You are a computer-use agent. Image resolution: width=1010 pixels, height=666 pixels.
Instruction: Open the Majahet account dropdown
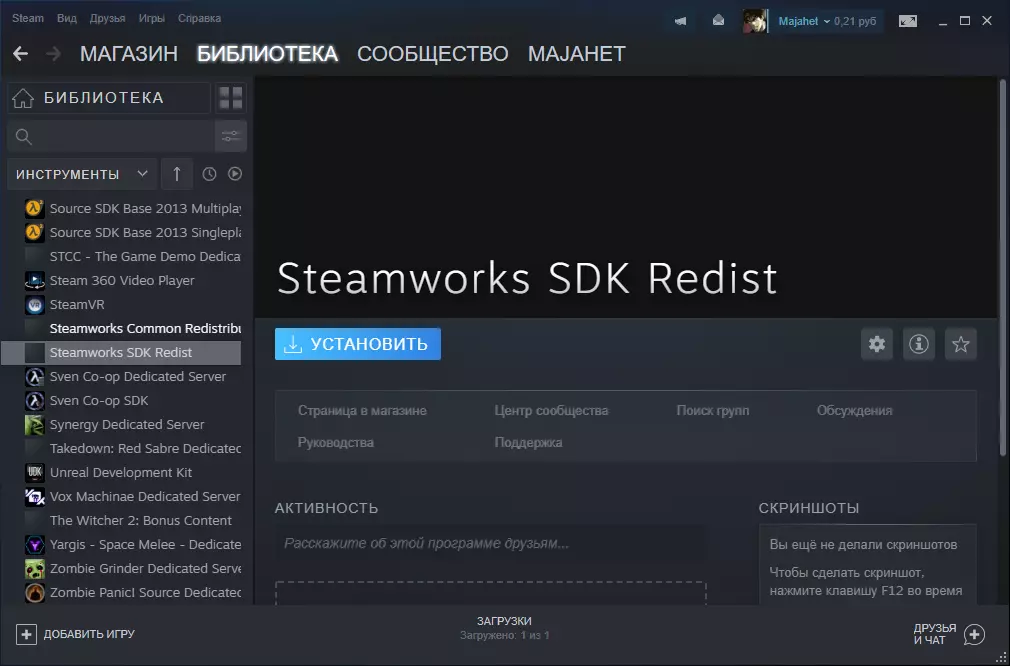tap(803, 21)
